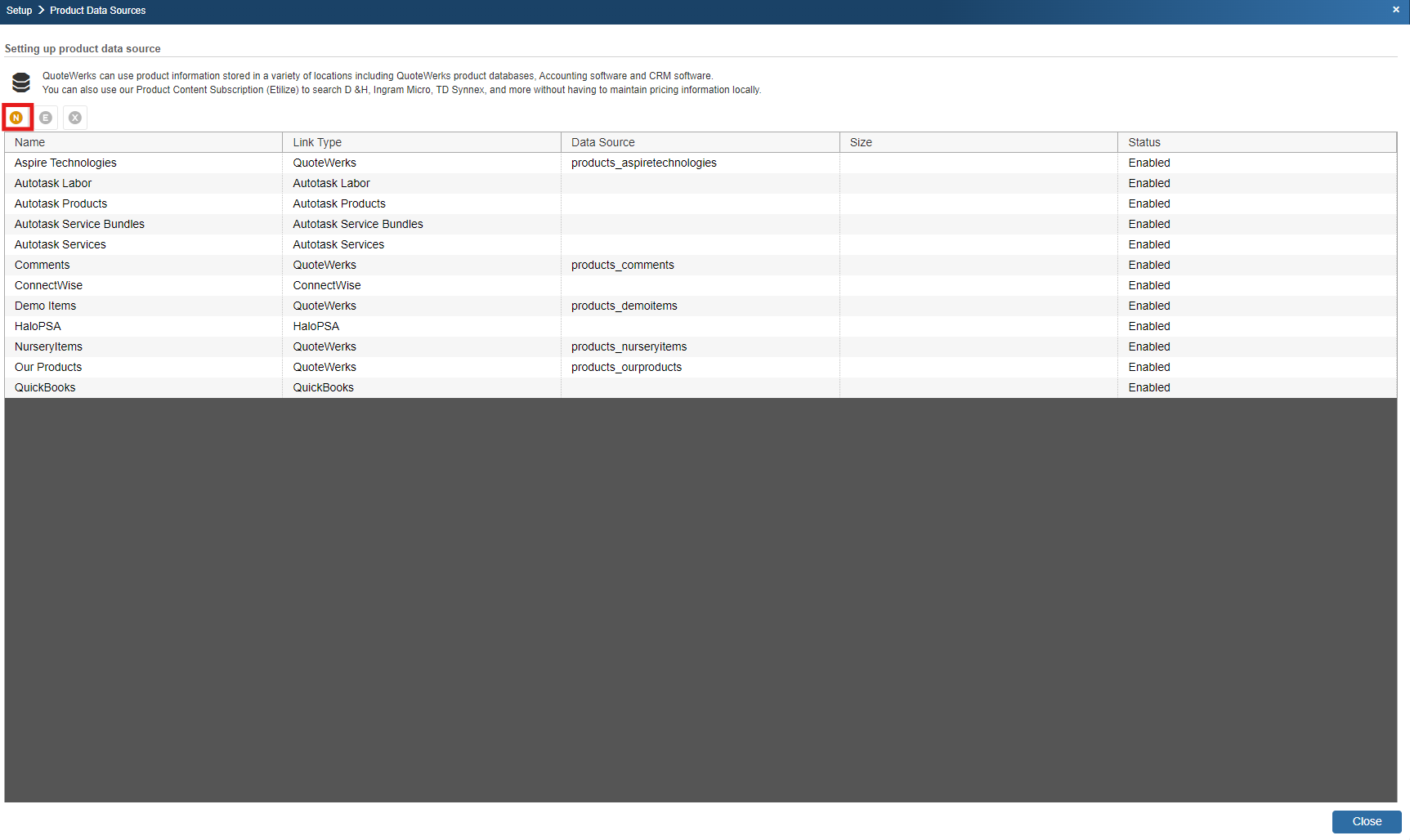Click Autotask Services in the Link Type column
Screen dimensions: 1410x840
coord(338,244)
